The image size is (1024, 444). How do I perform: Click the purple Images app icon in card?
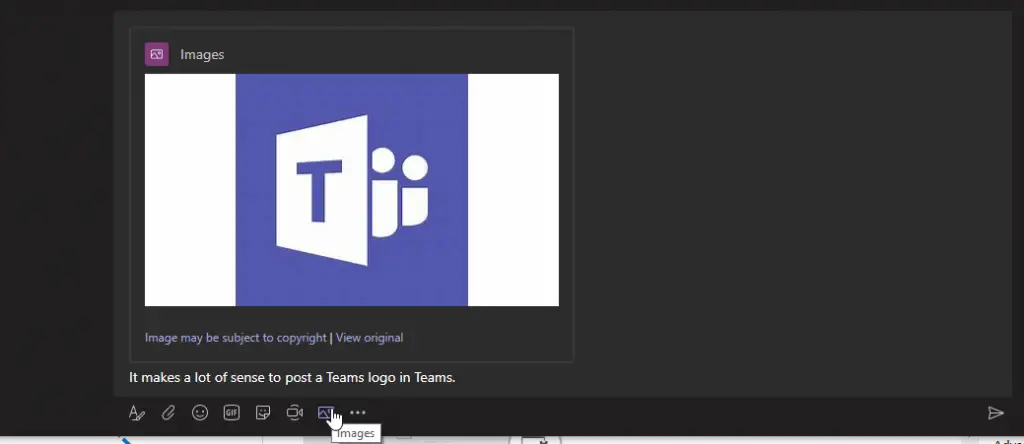(x=156, y=55)
